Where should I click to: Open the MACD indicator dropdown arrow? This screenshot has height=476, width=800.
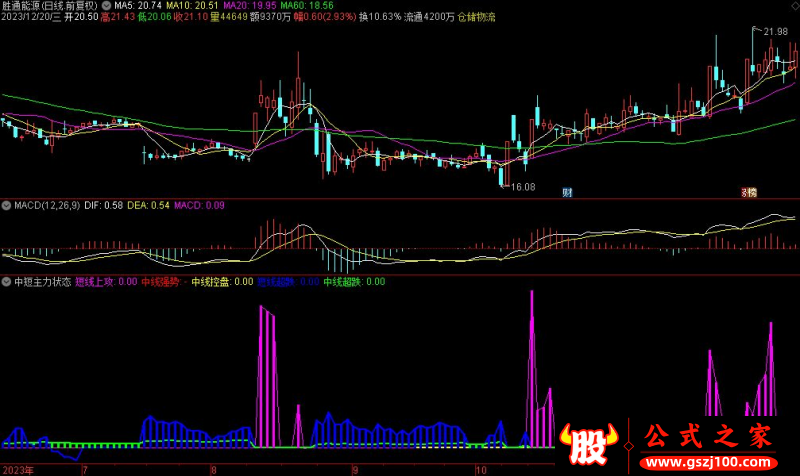tap(7, 206)
